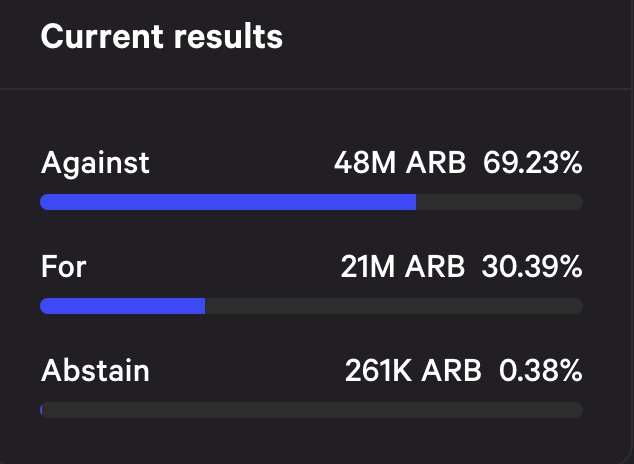
Task: Click the ARB token text in the Against row
Action: [436, 163]
